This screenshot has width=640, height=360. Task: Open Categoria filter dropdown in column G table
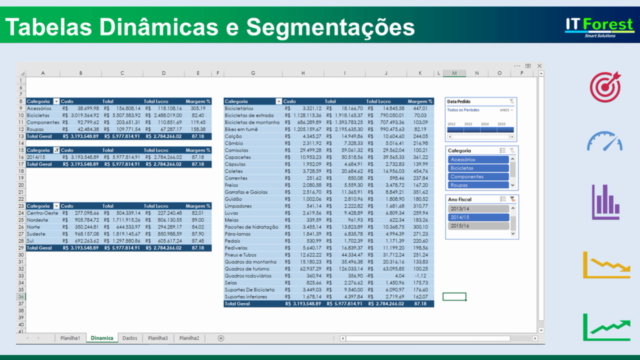279,101
